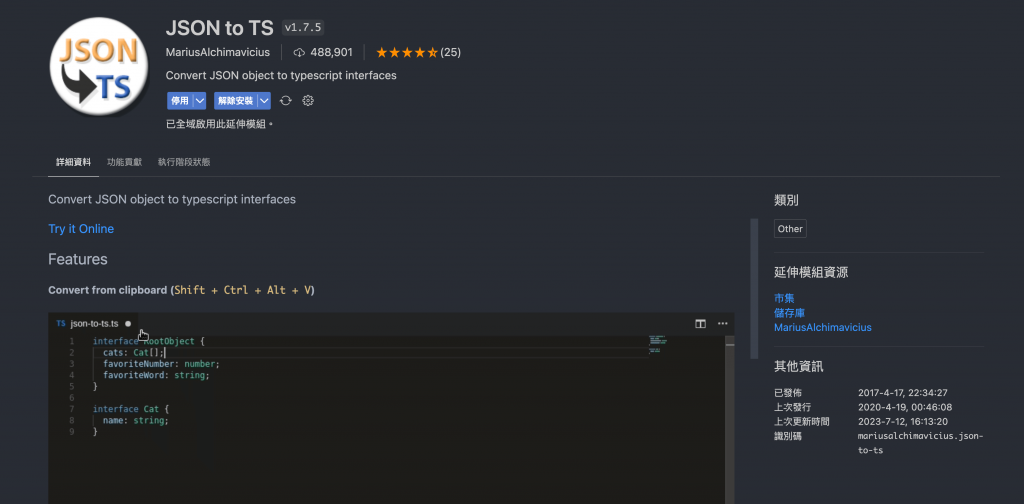Click the sync/auto-update icon next to uninstall

click(285, 101)
